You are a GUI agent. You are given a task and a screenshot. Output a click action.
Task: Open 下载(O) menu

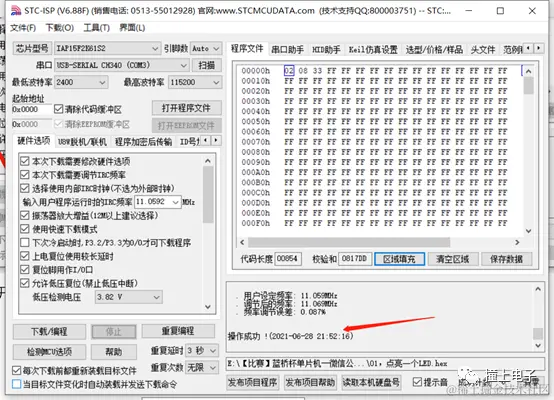[60, 28]
